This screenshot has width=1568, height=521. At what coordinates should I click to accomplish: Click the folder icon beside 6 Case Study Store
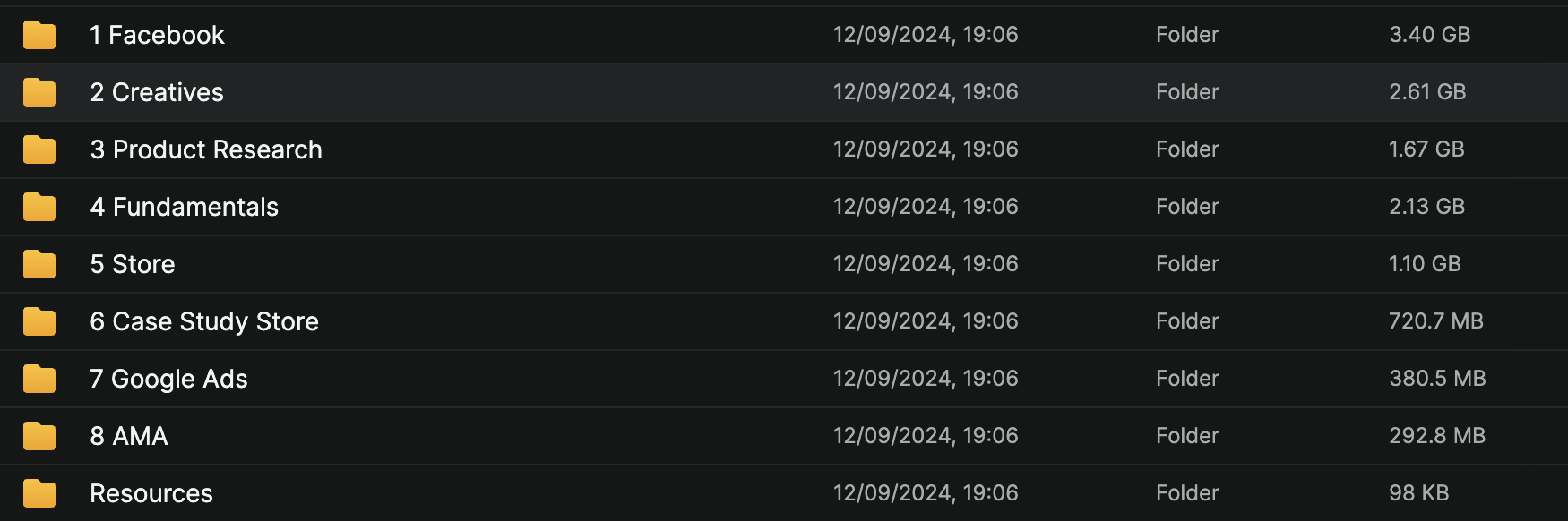point(39,321)
